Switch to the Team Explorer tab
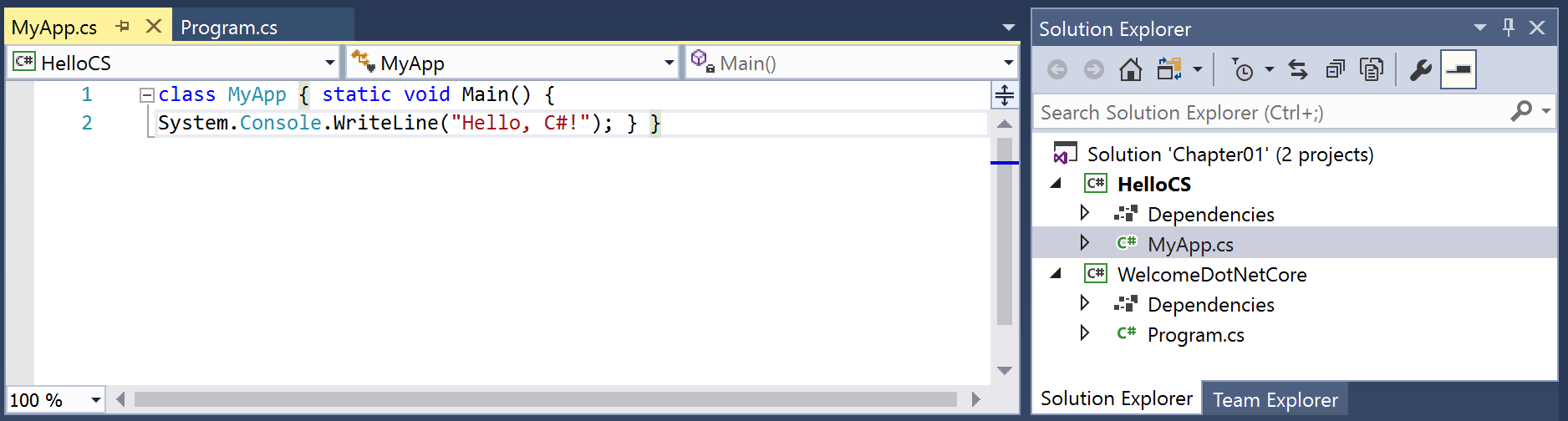This screenshot has width=1568, height=421. coord(1275,400)
